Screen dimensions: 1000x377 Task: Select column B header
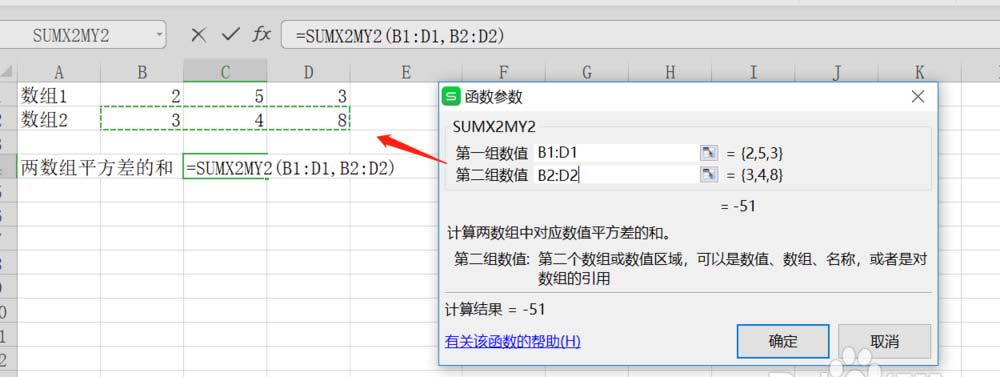point(142,72)
